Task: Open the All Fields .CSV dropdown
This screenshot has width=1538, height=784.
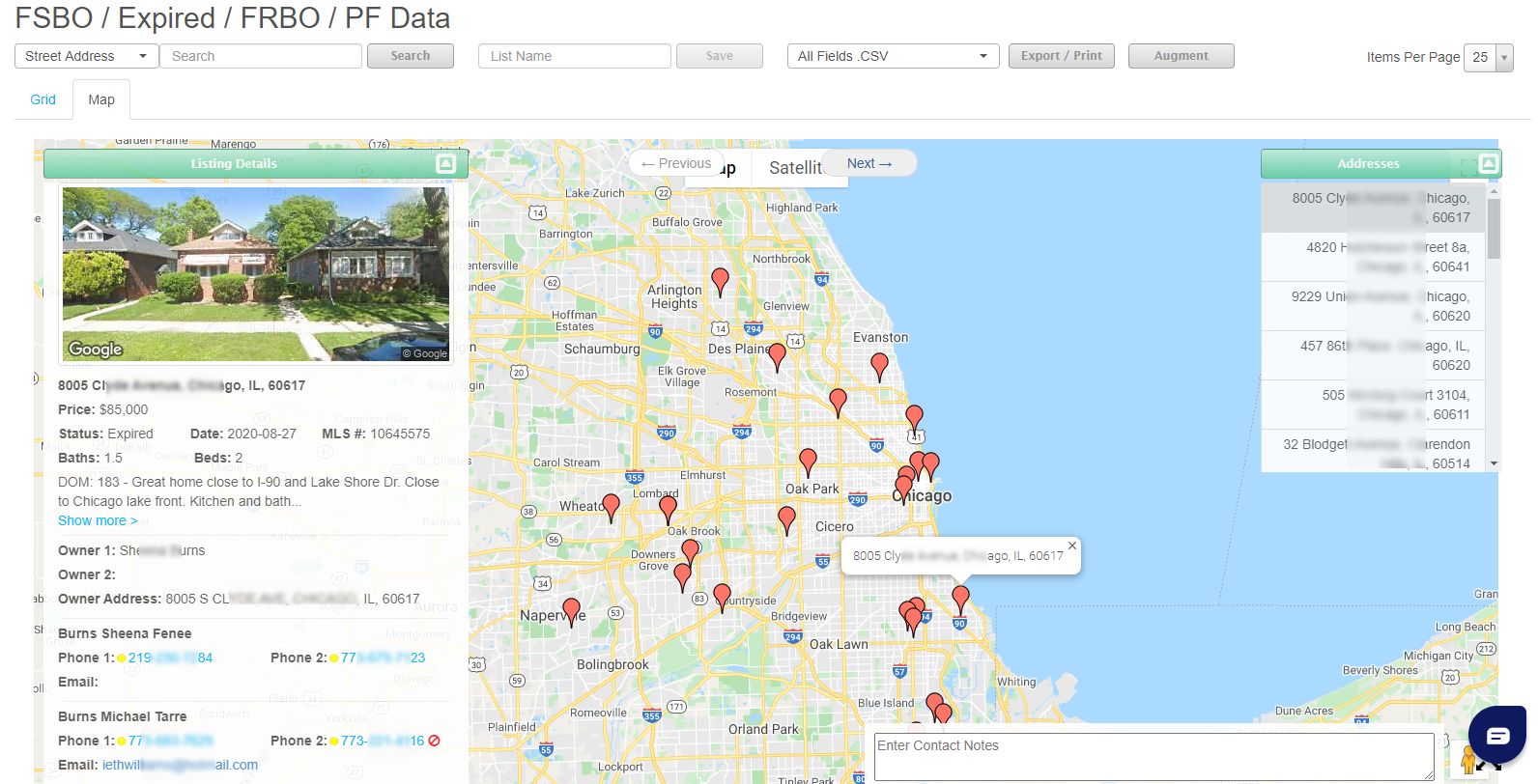Action: click(x=893, y=56)
